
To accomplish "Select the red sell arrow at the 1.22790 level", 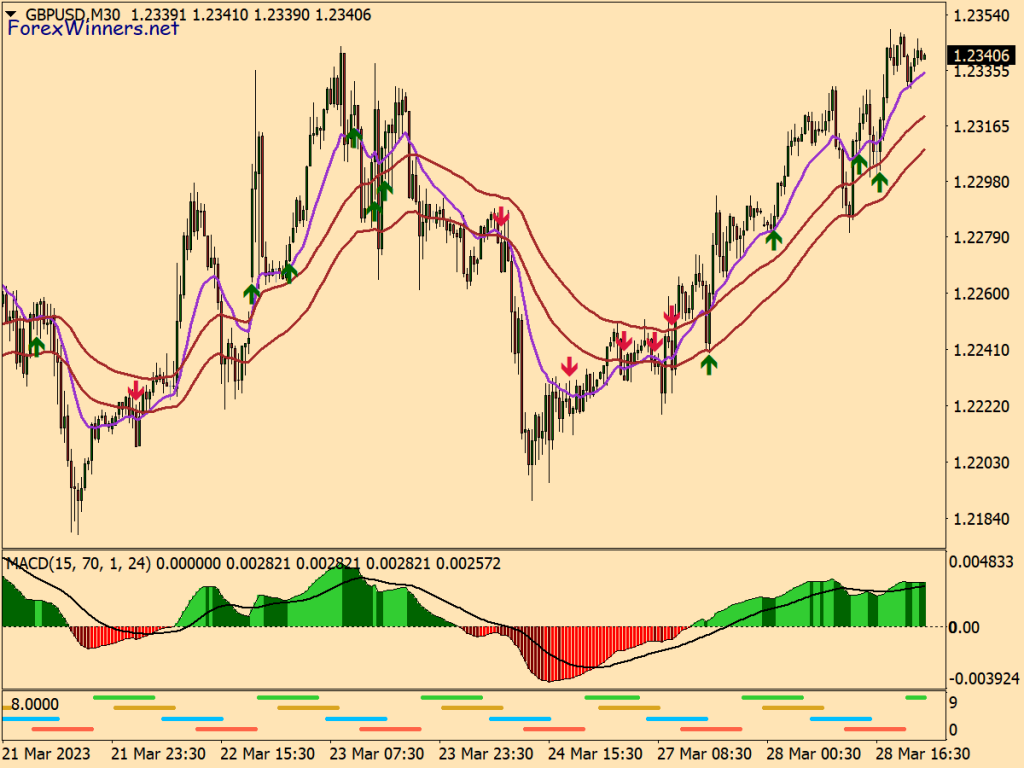I will coord(501,216).
